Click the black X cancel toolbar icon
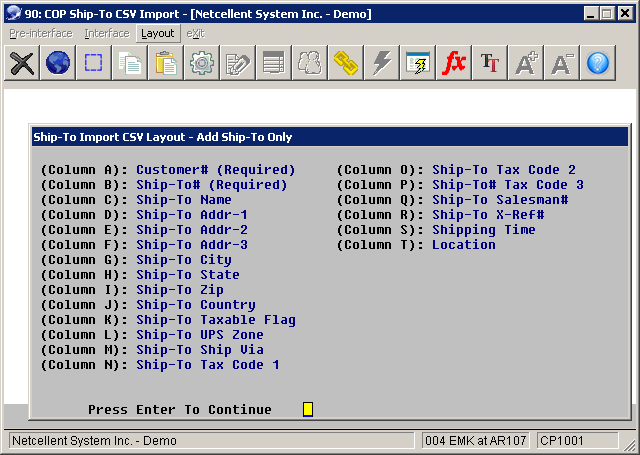The width and height of the screenshot is (640, 455). (x=21, y=63)
